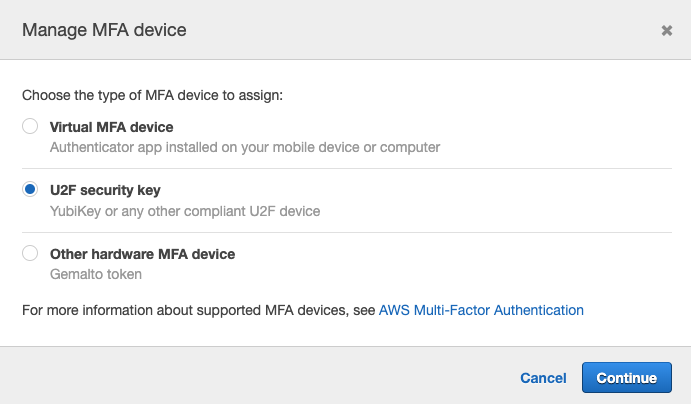Screen dimensions: 691x404
Task: Open the AWS Multi-Factor Authentication link
Action: click(481, 310)
